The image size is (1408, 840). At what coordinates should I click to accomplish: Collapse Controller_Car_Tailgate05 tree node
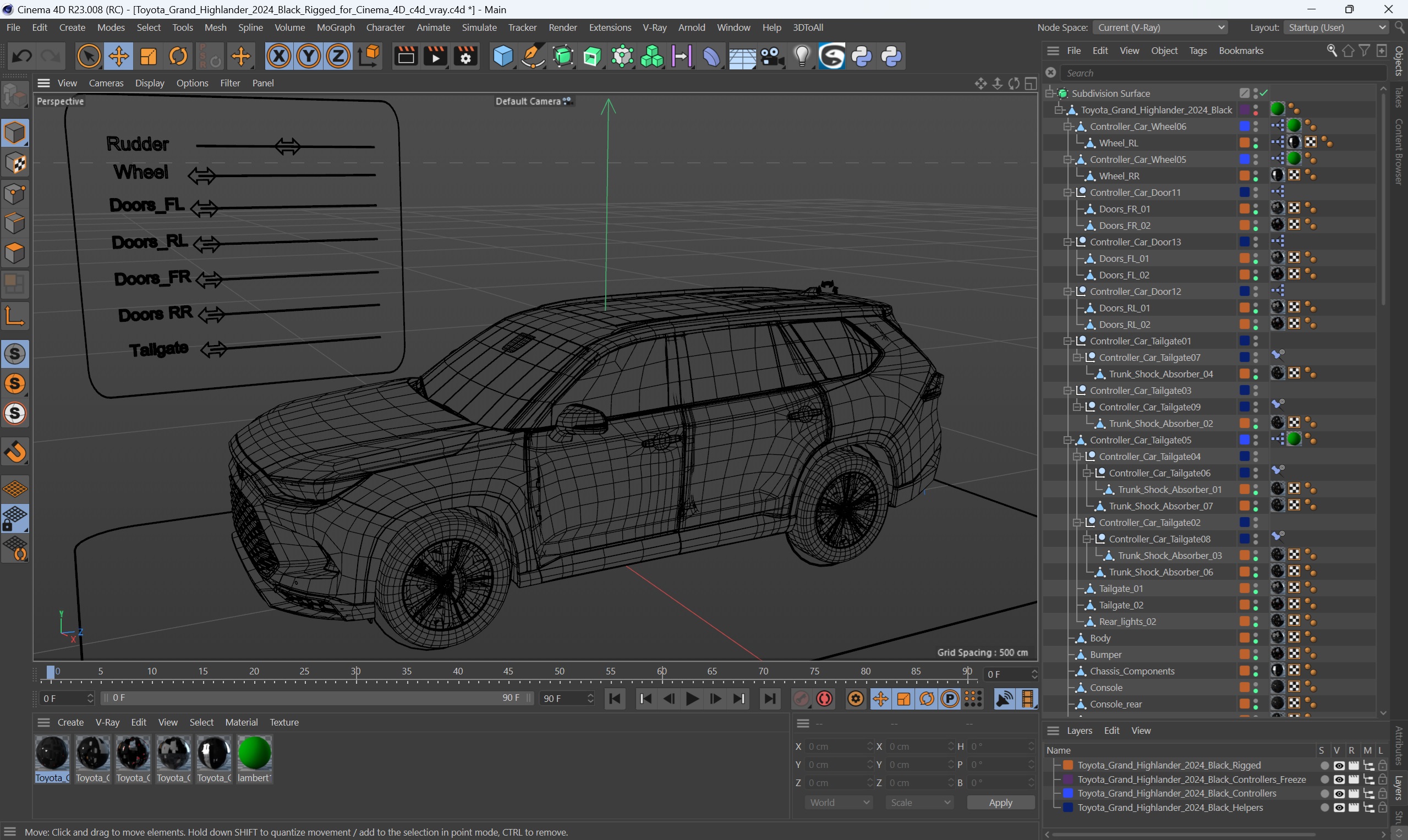click(x=1068, y=440)
